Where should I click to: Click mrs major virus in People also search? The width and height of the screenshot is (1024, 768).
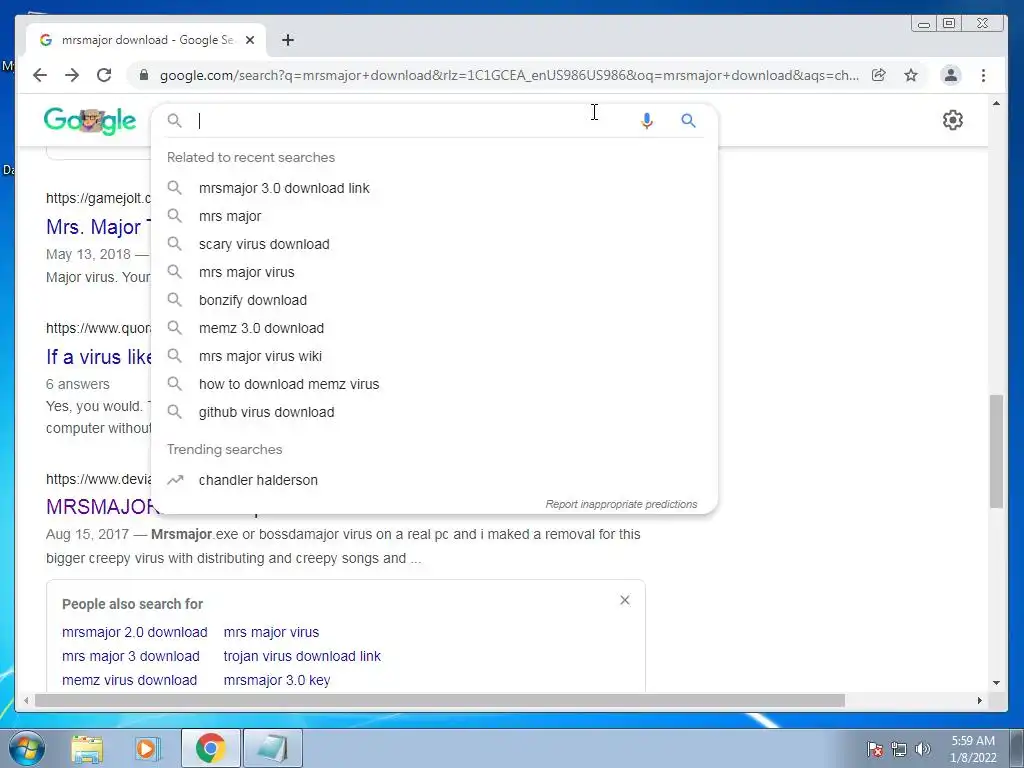click(x=271, y=632)
